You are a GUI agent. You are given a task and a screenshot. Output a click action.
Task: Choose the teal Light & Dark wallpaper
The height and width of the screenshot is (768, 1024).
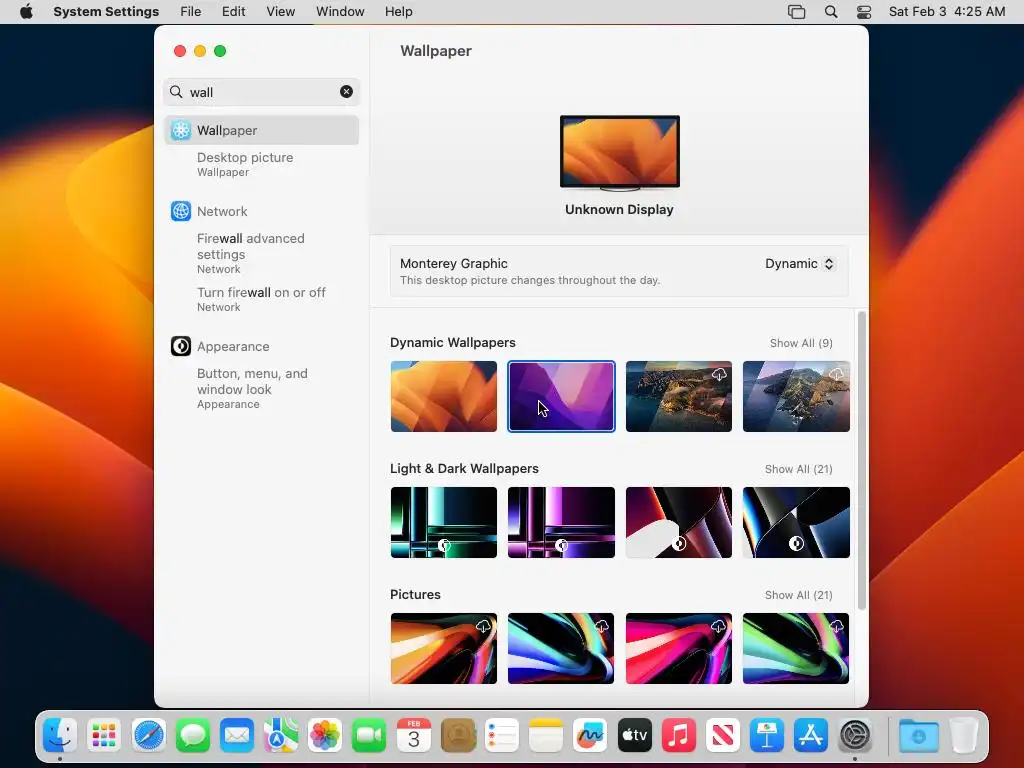tap(443, 522)
